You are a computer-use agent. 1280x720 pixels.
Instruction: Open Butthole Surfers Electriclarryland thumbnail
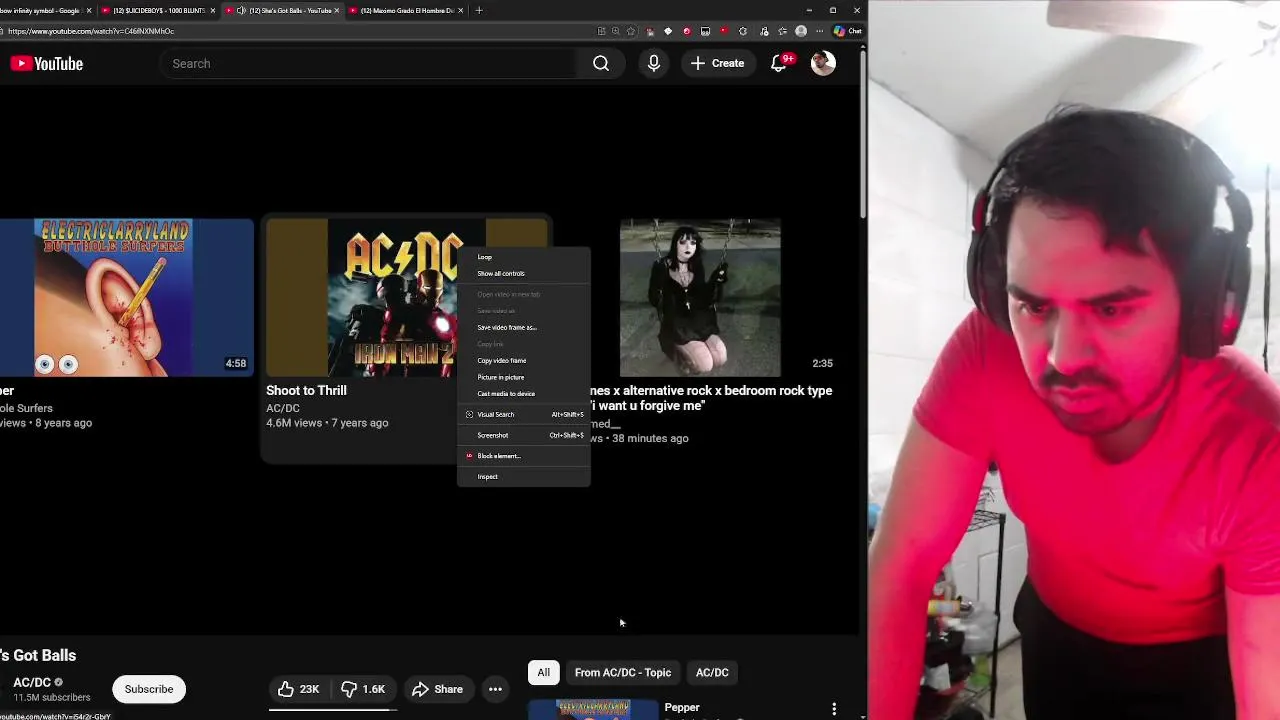point(126,298)
